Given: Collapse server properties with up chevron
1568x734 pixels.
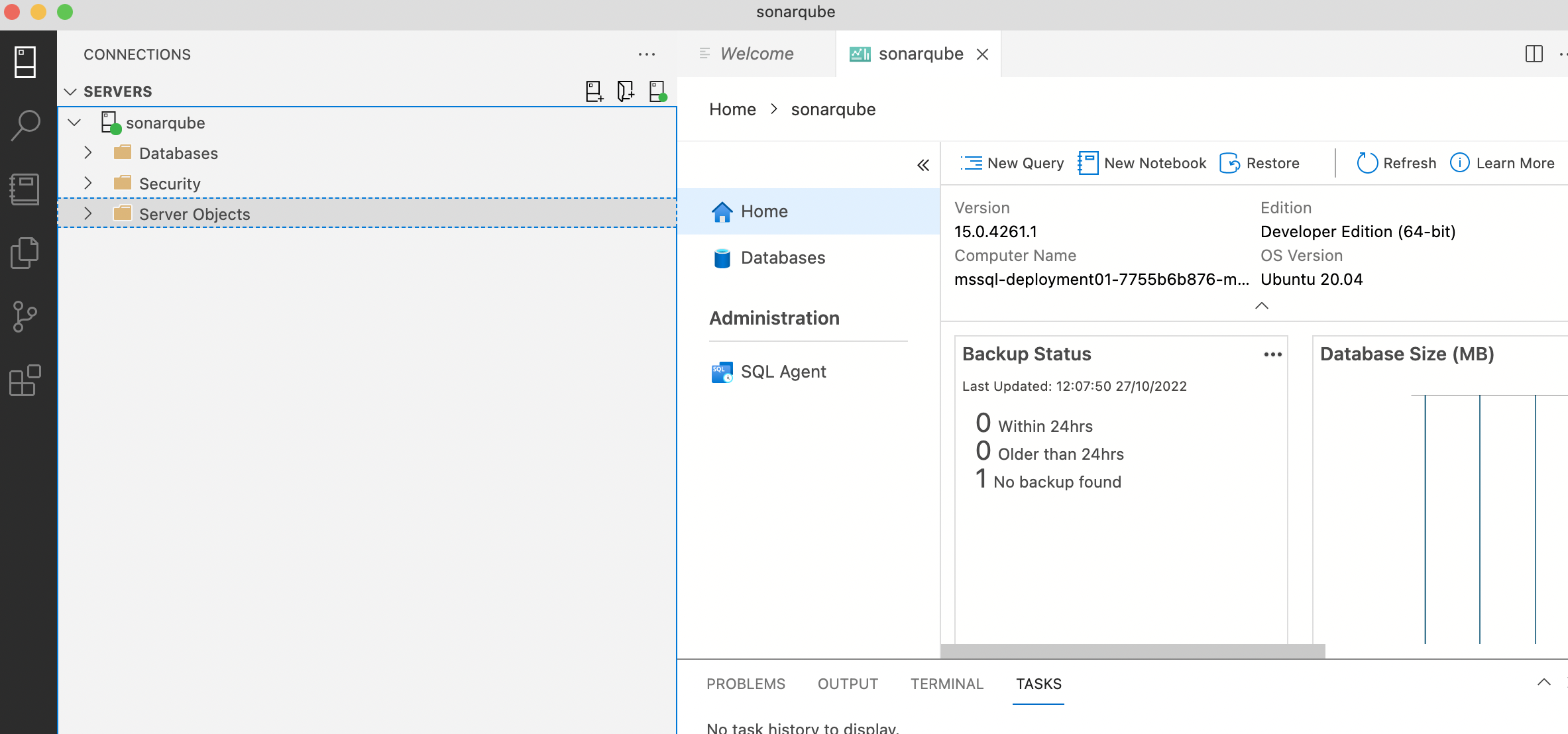Looking at the screenshot, I should 1261,305.
